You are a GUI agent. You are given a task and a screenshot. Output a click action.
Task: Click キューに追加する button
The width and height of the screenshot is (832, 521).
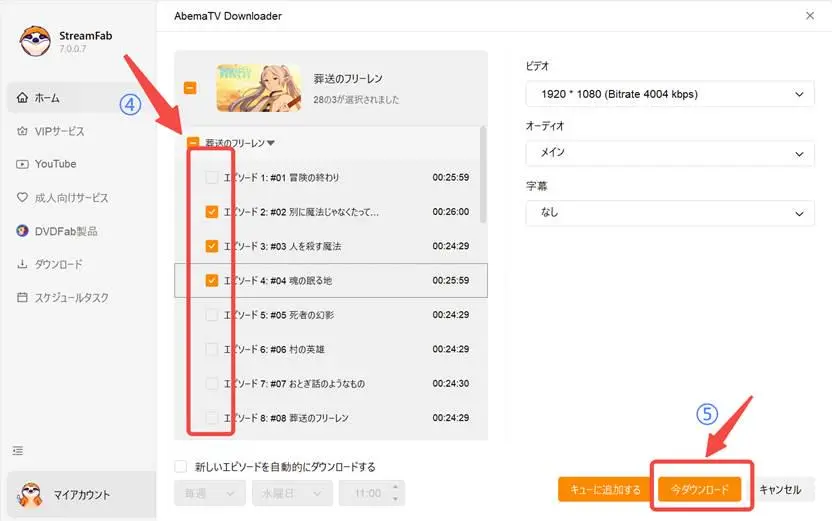pyautogui.click(x=605, y=489)
